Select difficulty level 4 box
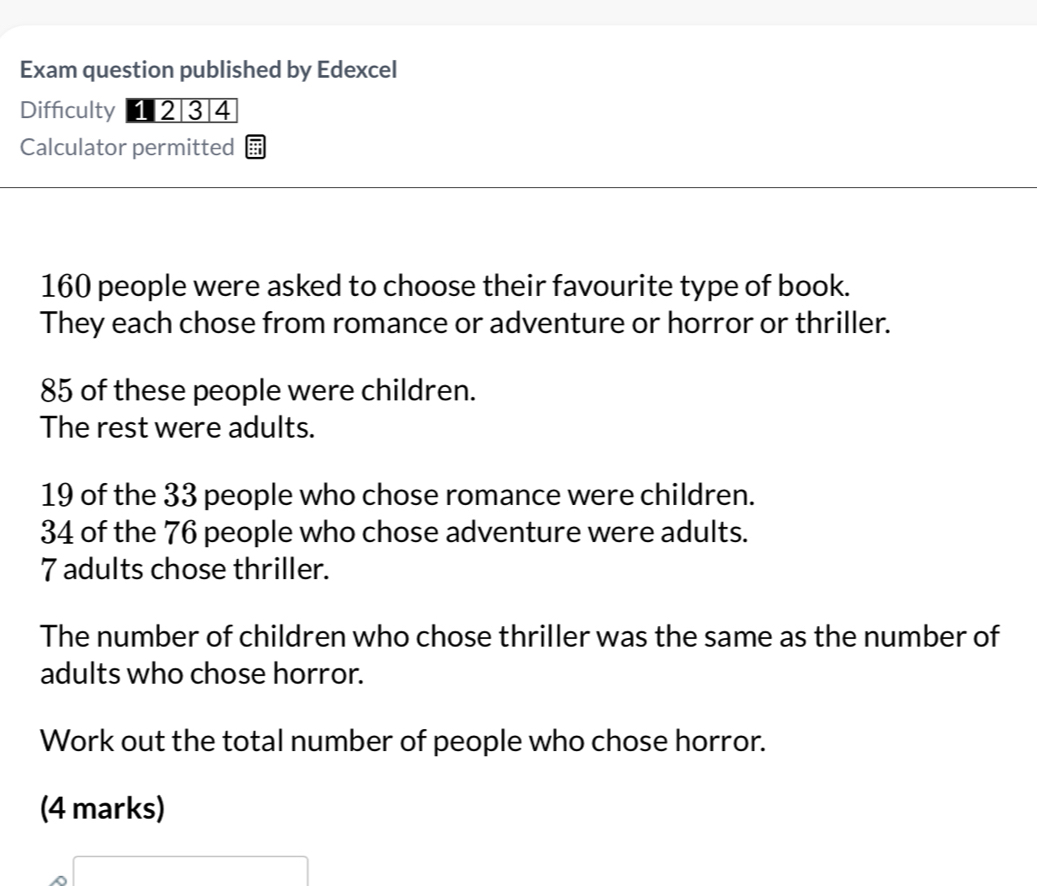 (225, 110)
